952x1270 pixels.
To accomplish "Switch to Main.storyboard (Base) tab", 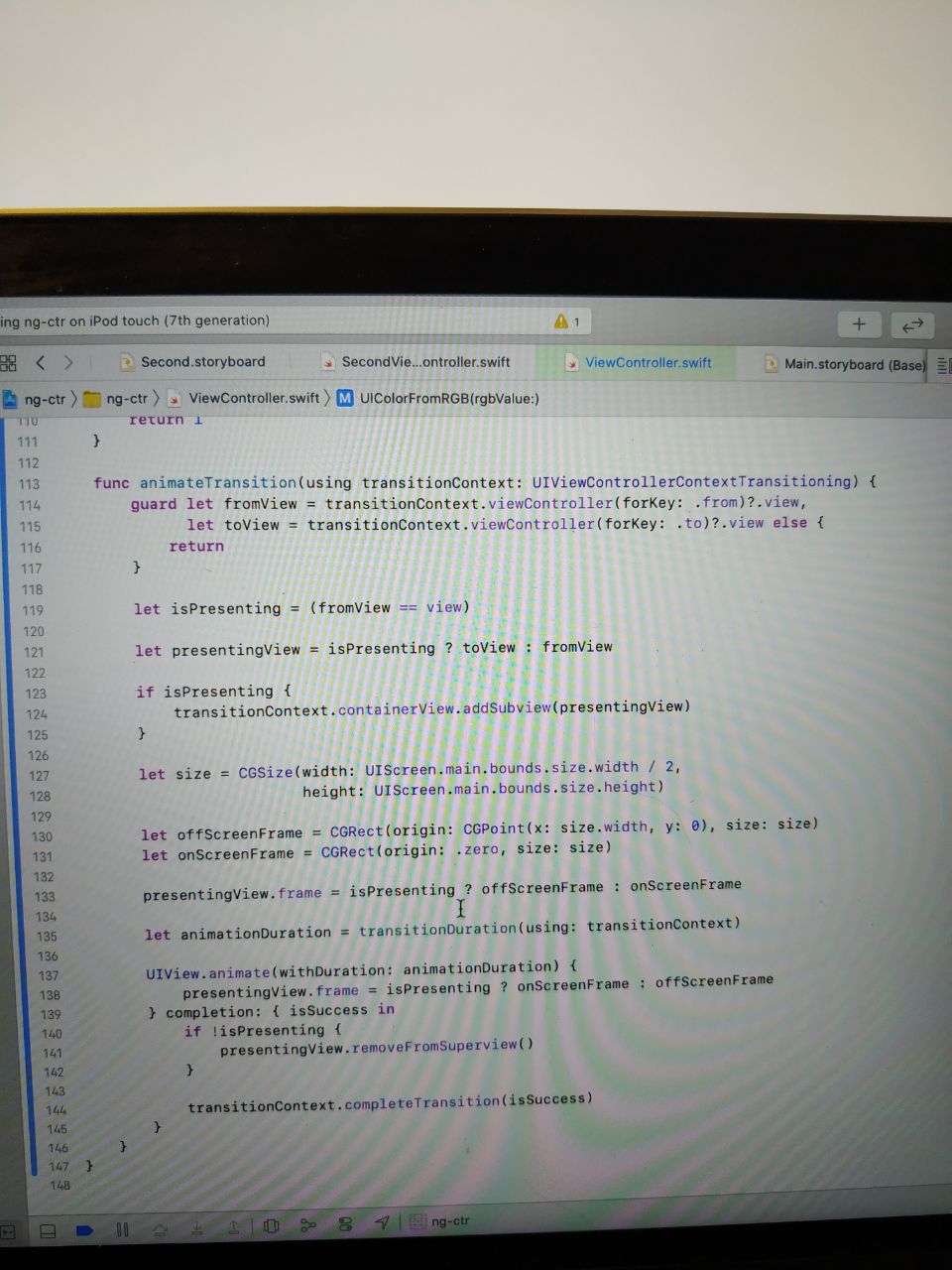I will point(845,364).
